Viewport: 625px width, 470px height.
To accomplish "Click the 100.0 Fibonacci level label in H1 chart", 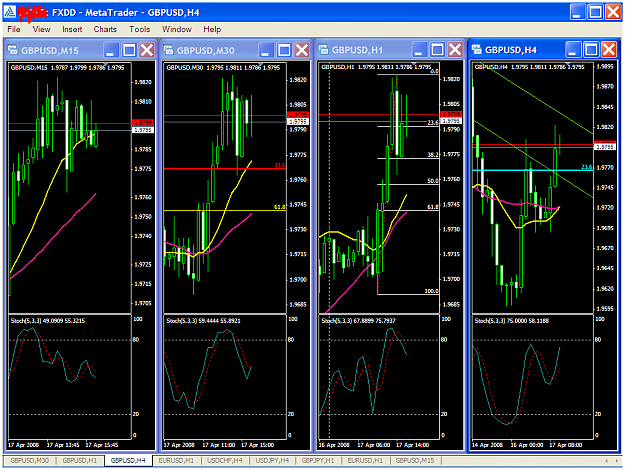I will [431, 291].
